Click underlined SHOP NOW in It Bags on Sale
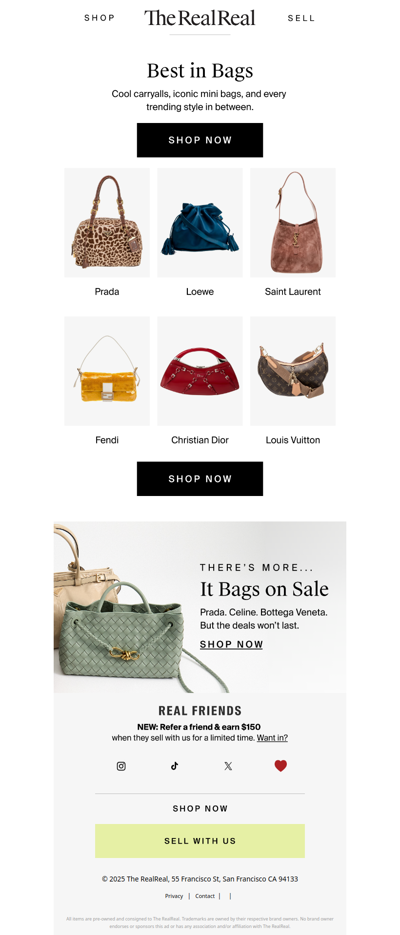The height and width of the screenshot is (935, 400). (x=231, y=645)
